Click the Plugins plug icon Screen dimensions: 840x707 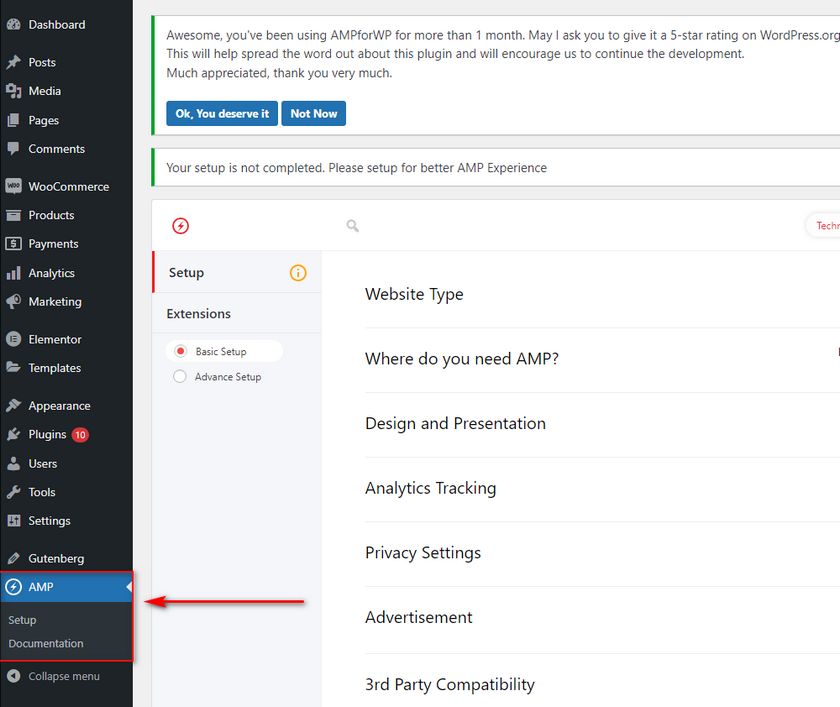point(13,434)
